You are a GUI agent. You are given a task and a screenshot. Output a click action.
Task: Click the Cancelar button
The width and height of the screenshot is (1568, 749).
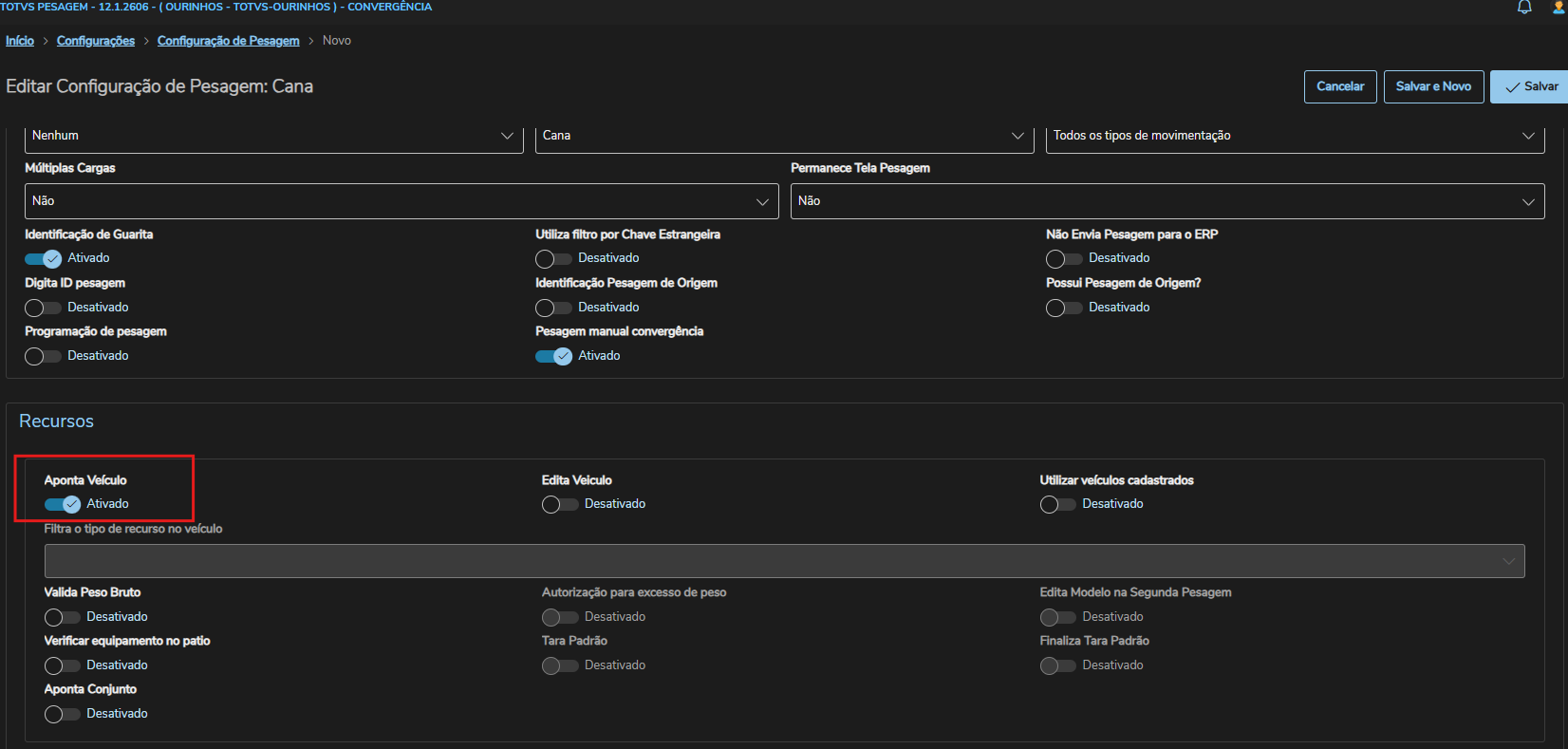pos(1340,86)
